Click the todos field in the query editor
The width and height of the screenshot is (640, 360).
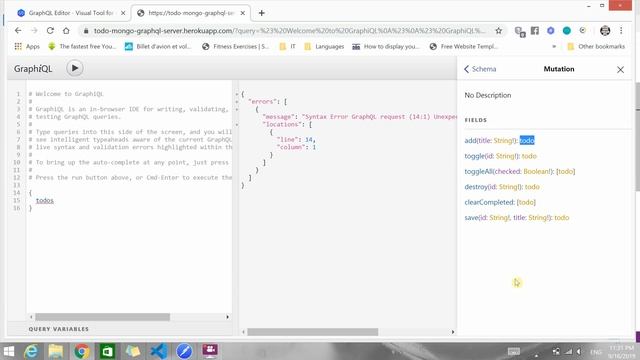[44, 200]
